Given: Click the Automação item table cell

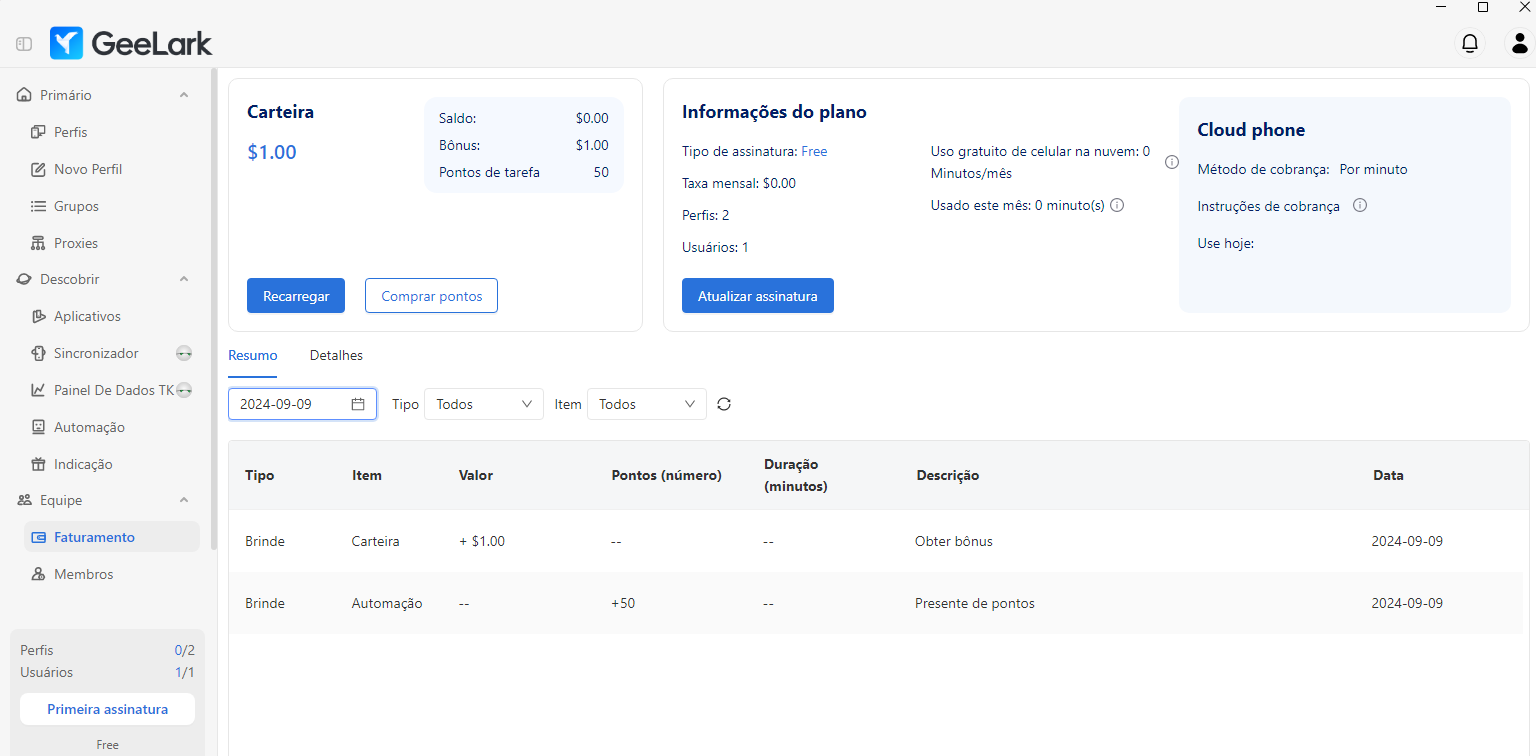Looking at the screenshot, I should 387,603.
